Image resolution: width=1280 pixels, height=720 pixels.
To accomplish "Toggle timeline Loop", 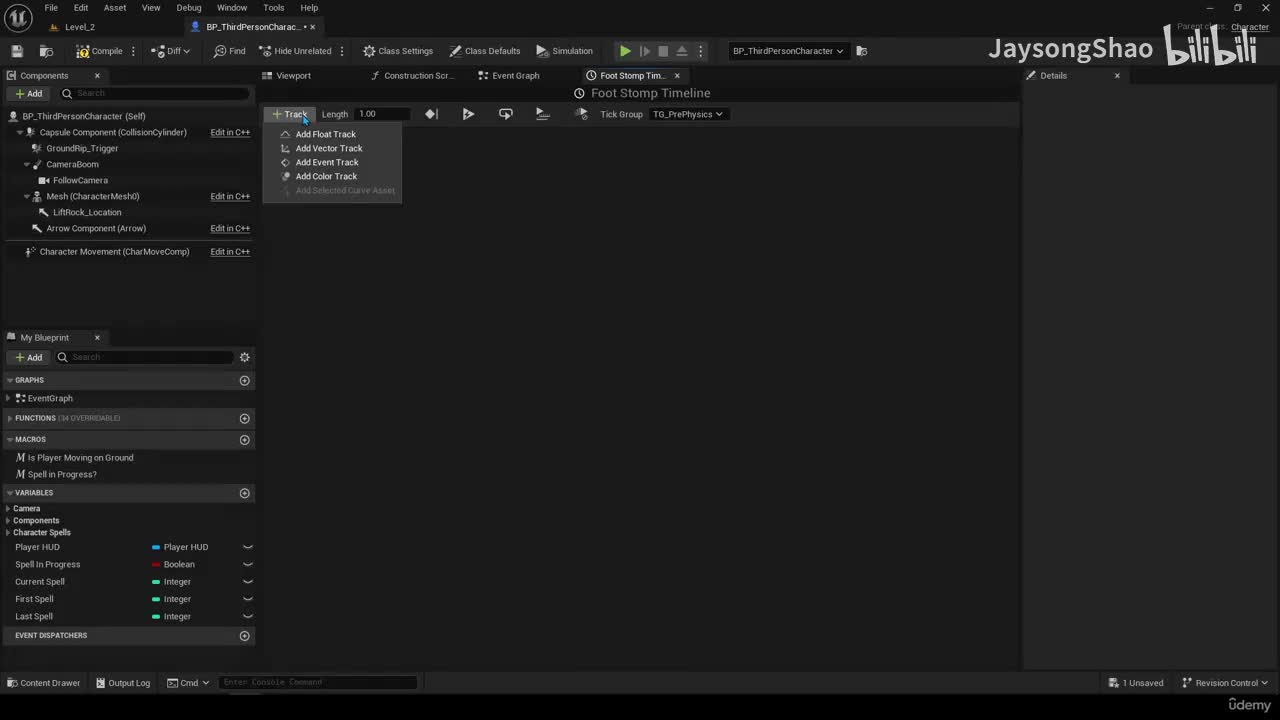I will [505, 114].
